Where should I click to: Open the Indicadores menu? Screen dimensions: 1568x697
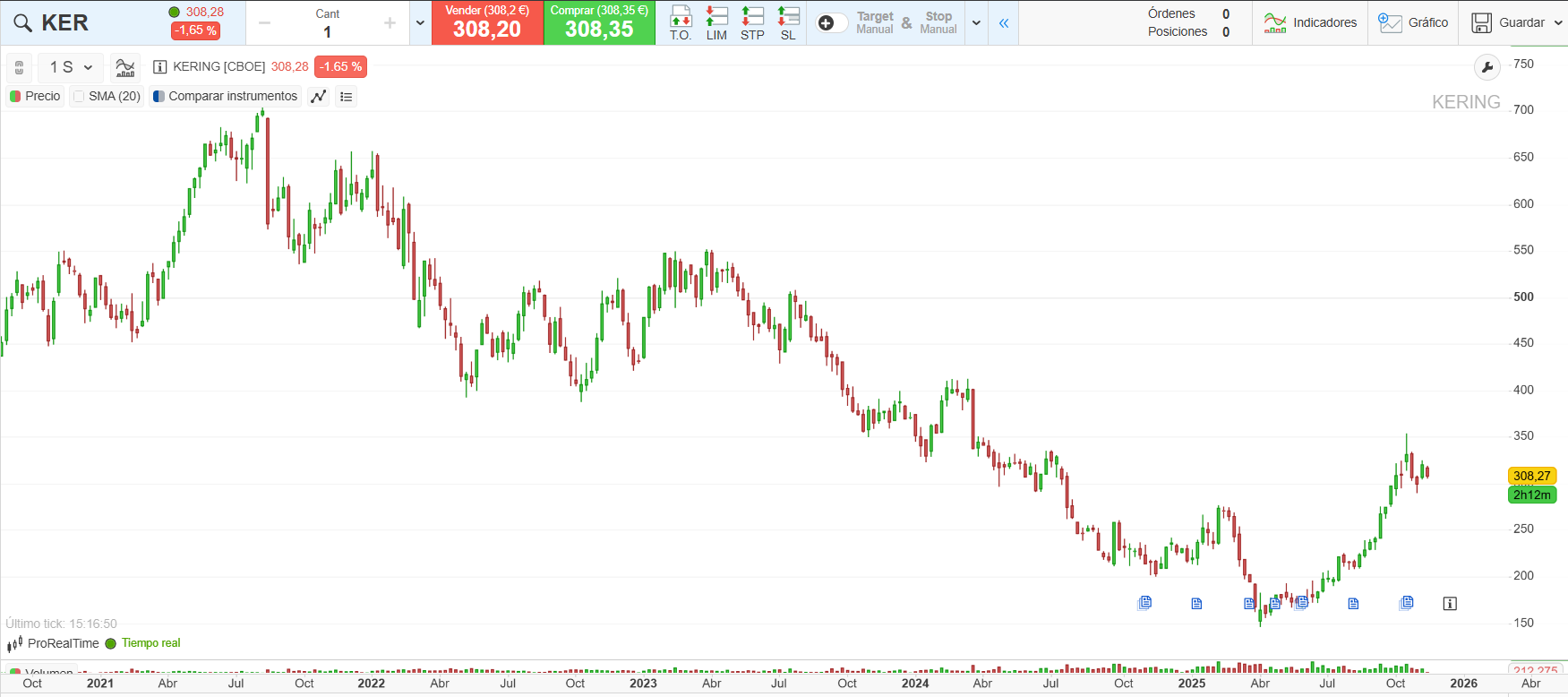point(1310,23)
